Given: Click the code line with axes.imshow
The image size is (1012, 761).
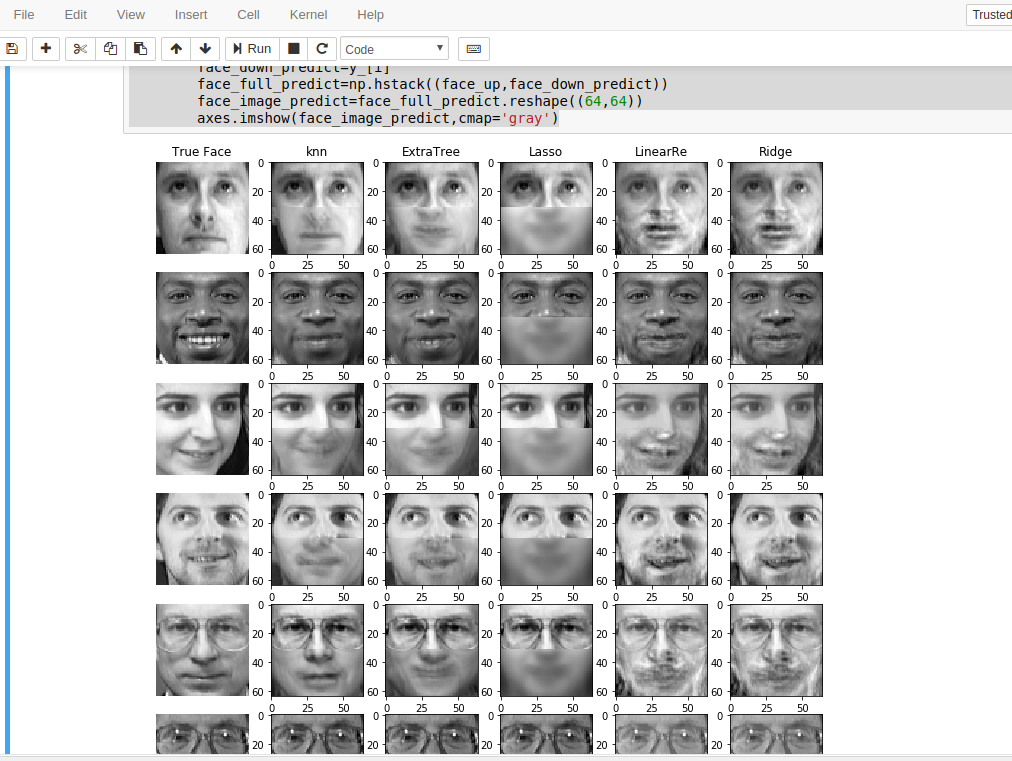Looking at the screenshot, I should 378,118.
